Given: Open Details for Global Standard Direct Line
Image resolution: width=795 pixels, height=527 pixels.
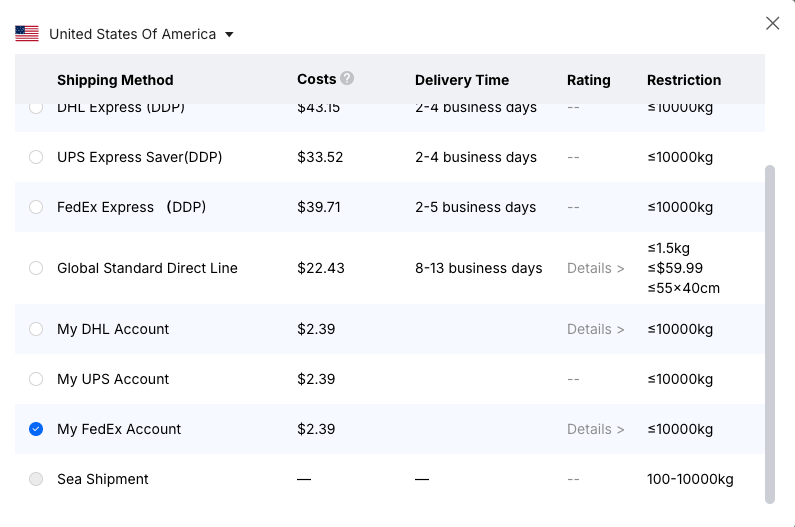Looking at the screenshot, I should point(595,268).
